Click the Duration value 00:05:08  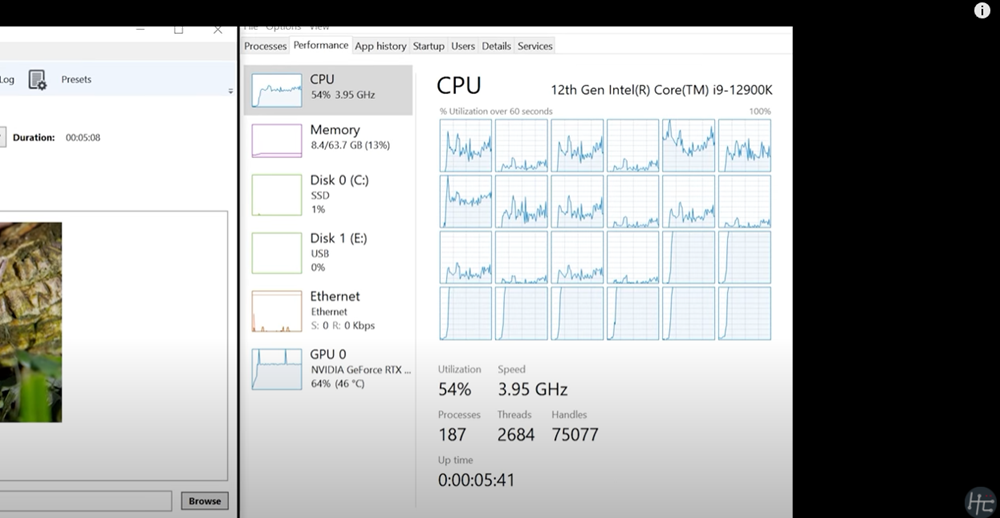point(83,137)
